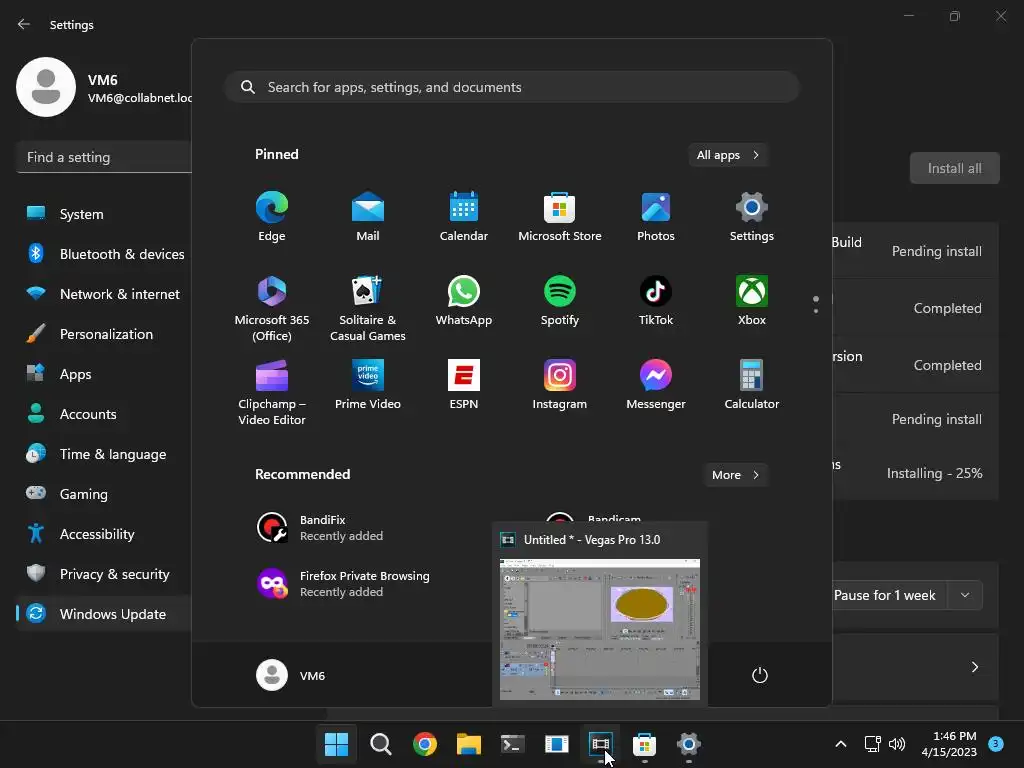
Task: Click the power button in Start menu
Action: pos(760,675)
